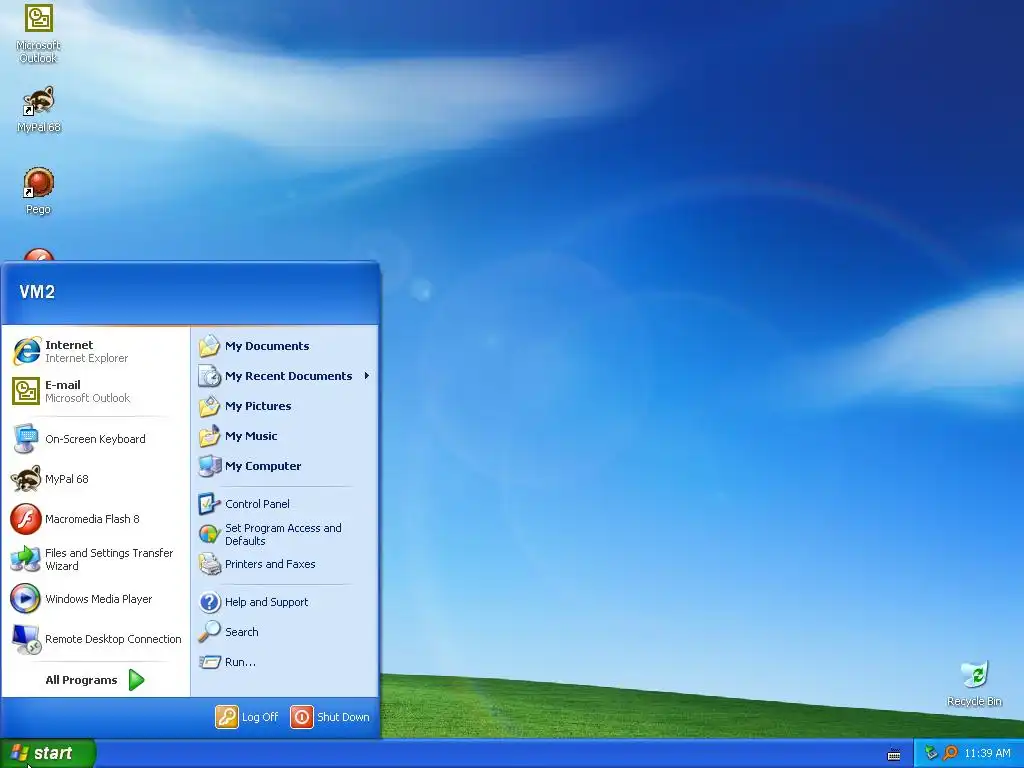Open My Pictures folder

[285, 406]
